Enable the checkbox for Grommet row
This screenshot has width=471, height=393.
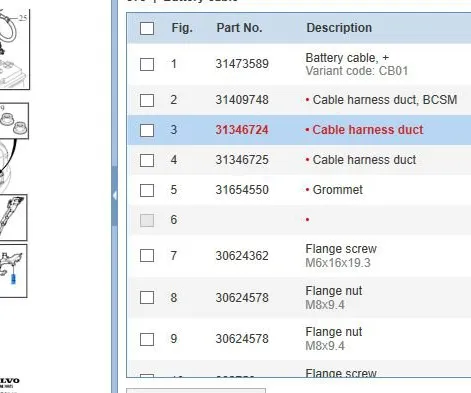(x=147, y=190)
